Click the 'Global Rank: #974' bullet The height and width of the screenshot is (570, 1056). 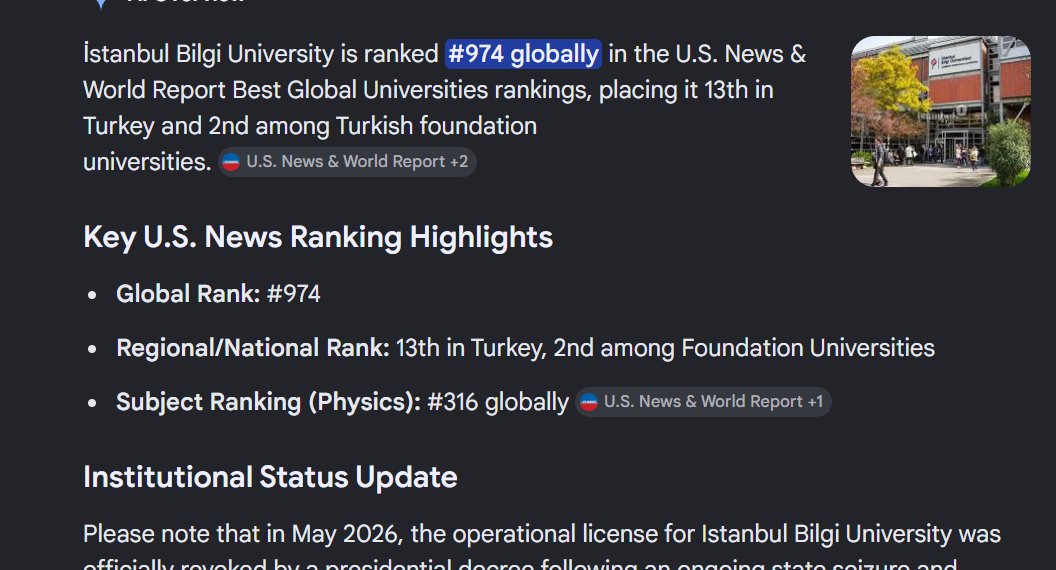pos(218,294)
